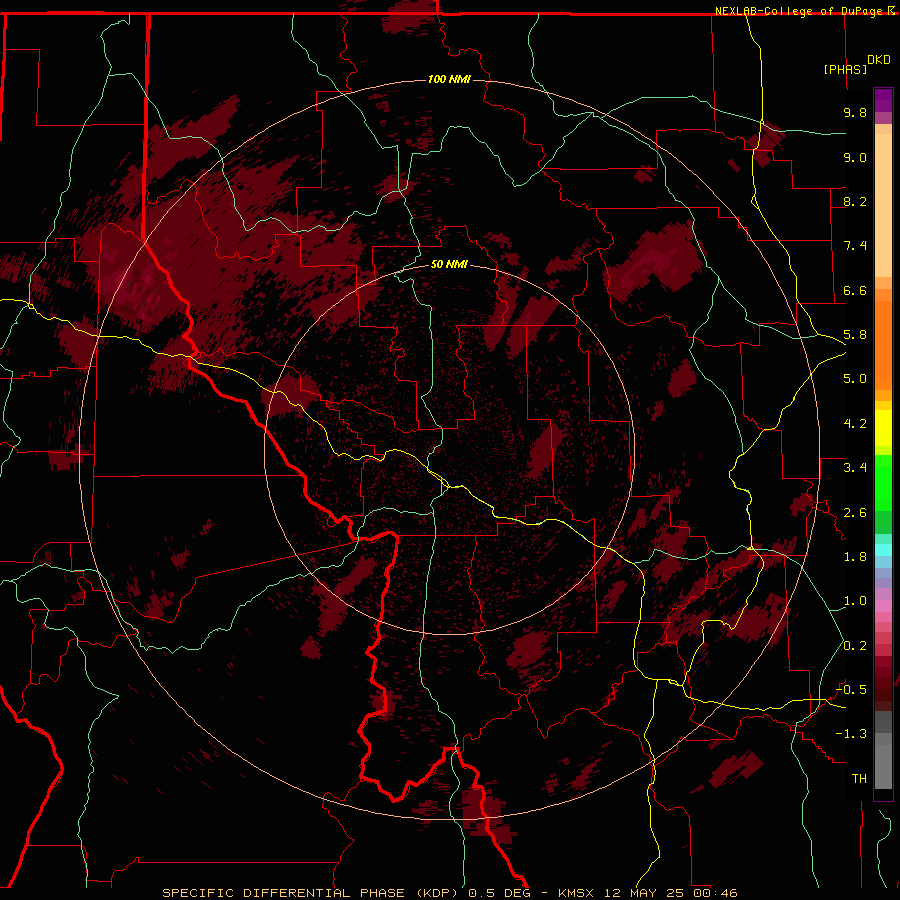Pick the bright green segment of color bar
The width and height of the screenshot is (900, 900).
coord(883,483)
